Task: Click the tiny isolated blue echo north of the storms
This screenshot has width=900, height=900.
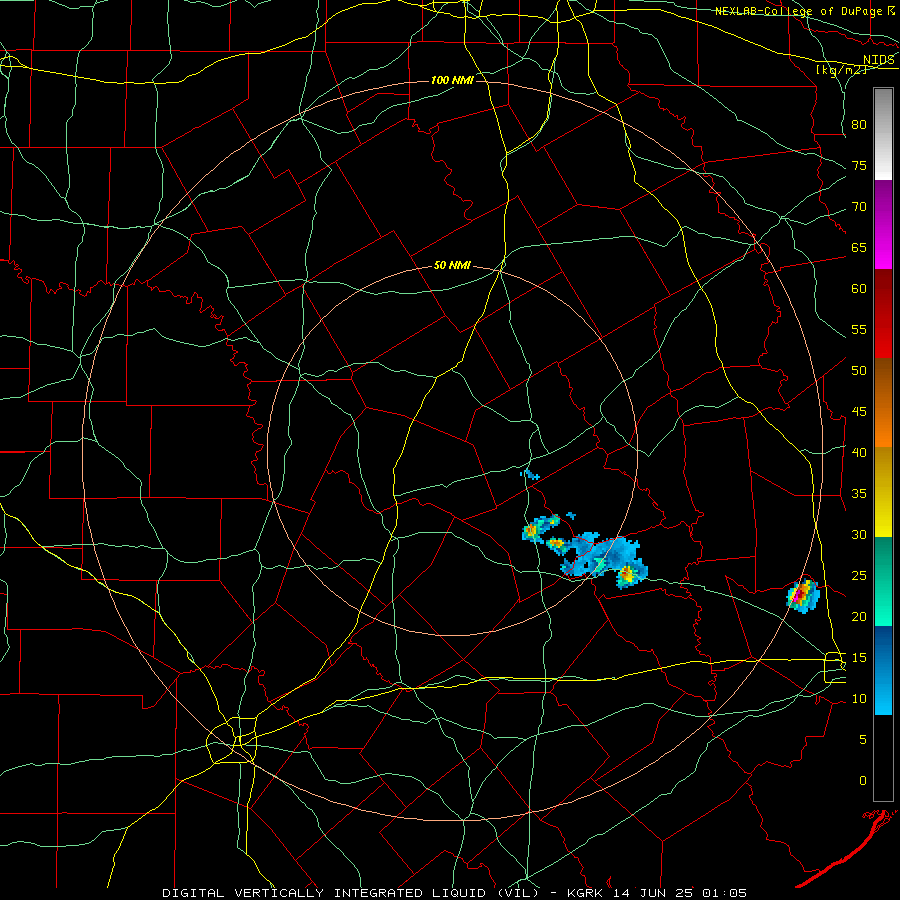Action: [530, 474]
